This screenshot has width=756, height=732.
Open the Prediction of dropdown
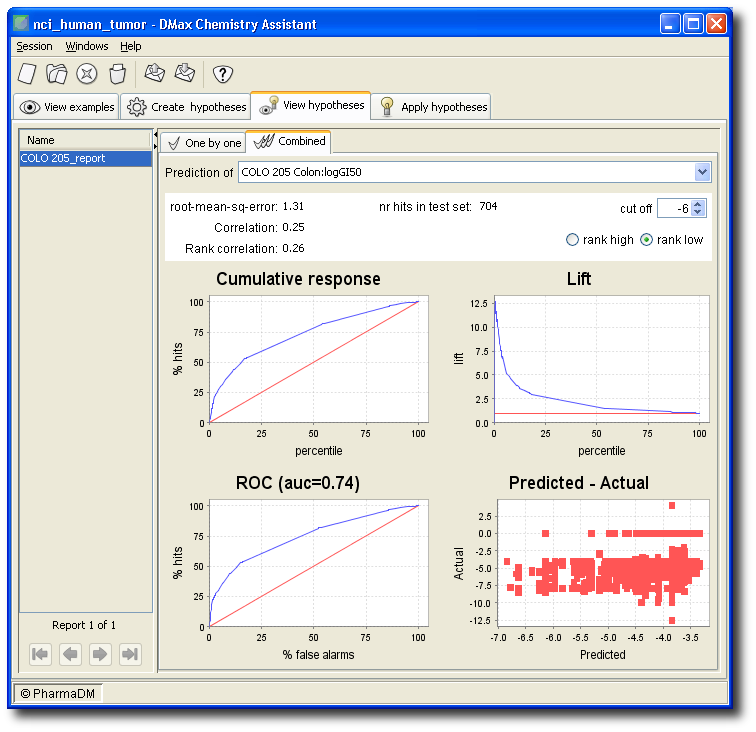point(701,173)
